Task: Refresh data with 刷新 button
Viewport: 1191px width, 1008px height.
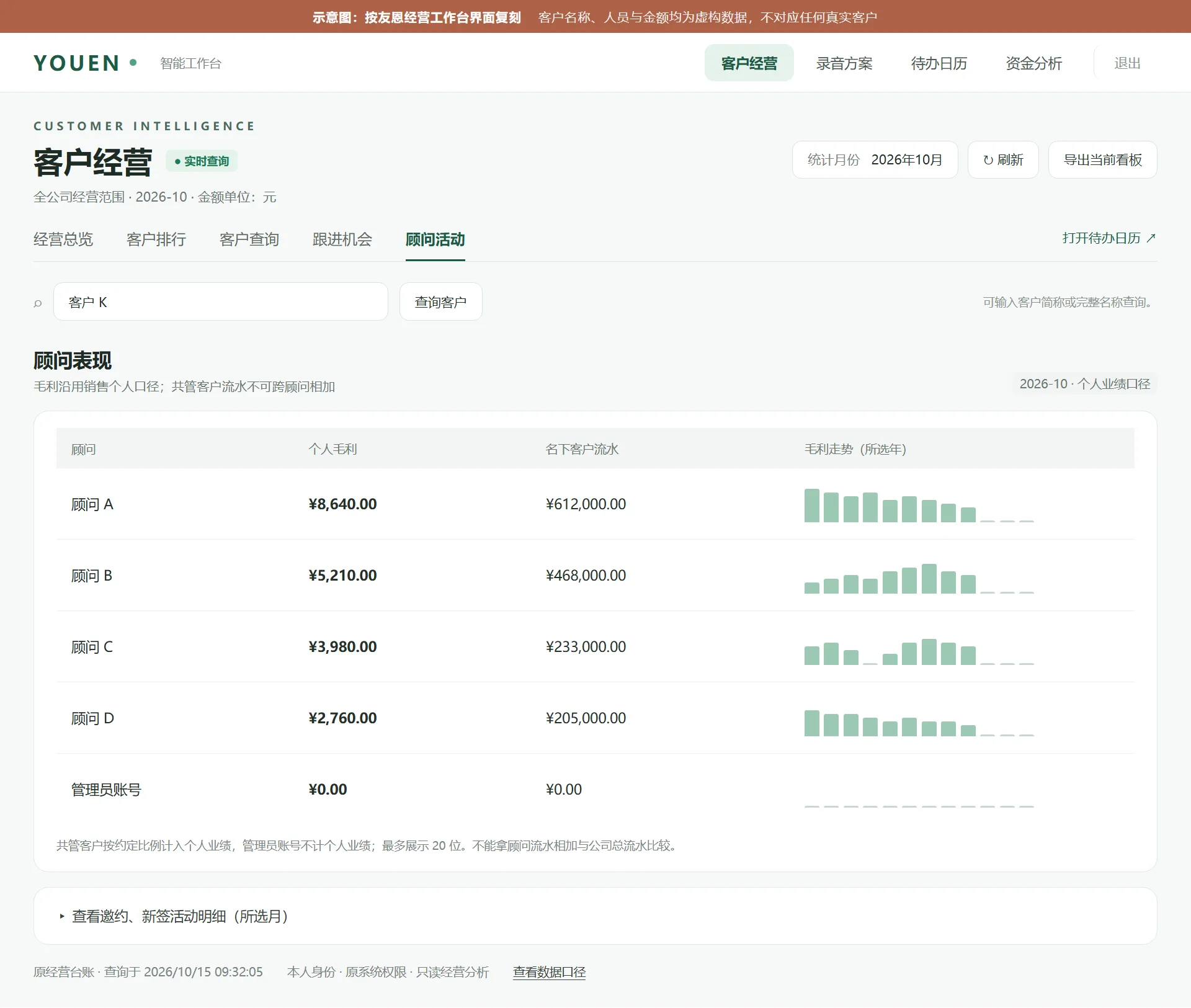Action: (1003, 160)
